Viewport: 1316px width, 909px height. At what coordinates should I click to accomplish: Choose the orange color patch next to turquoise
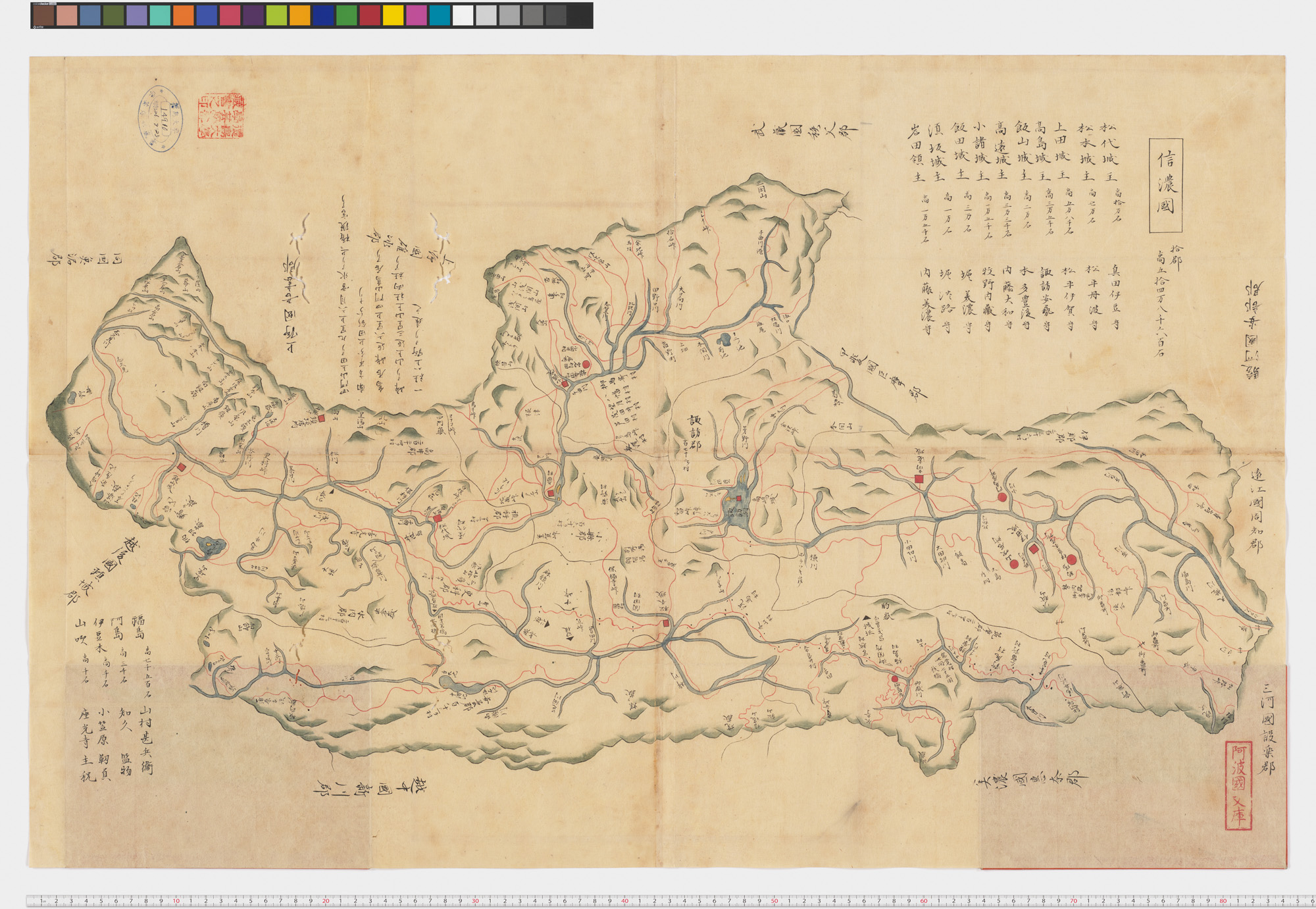183,16
